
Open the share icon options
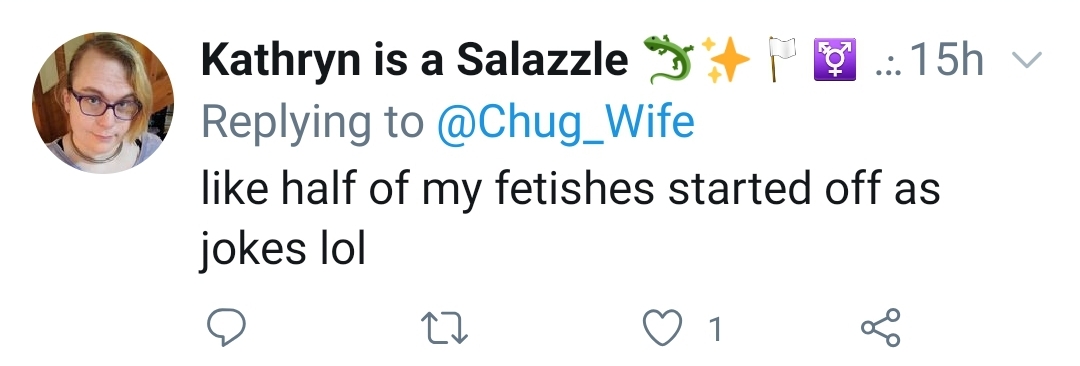coord(881,327)
